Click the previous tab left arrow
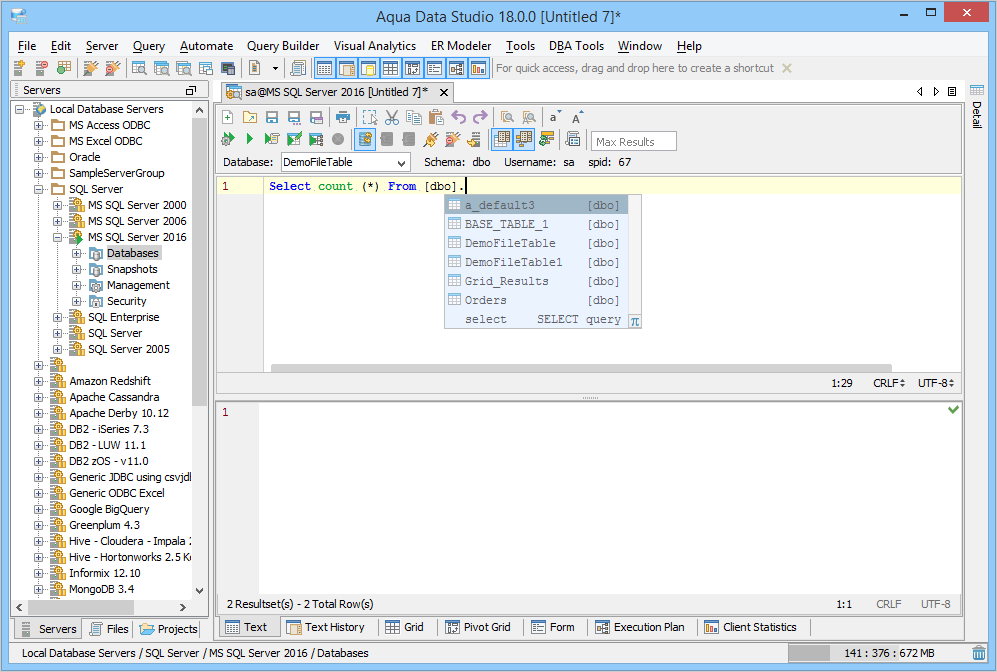Image resolution: width=997 pixels, height=672 pixels. point(919,92)
